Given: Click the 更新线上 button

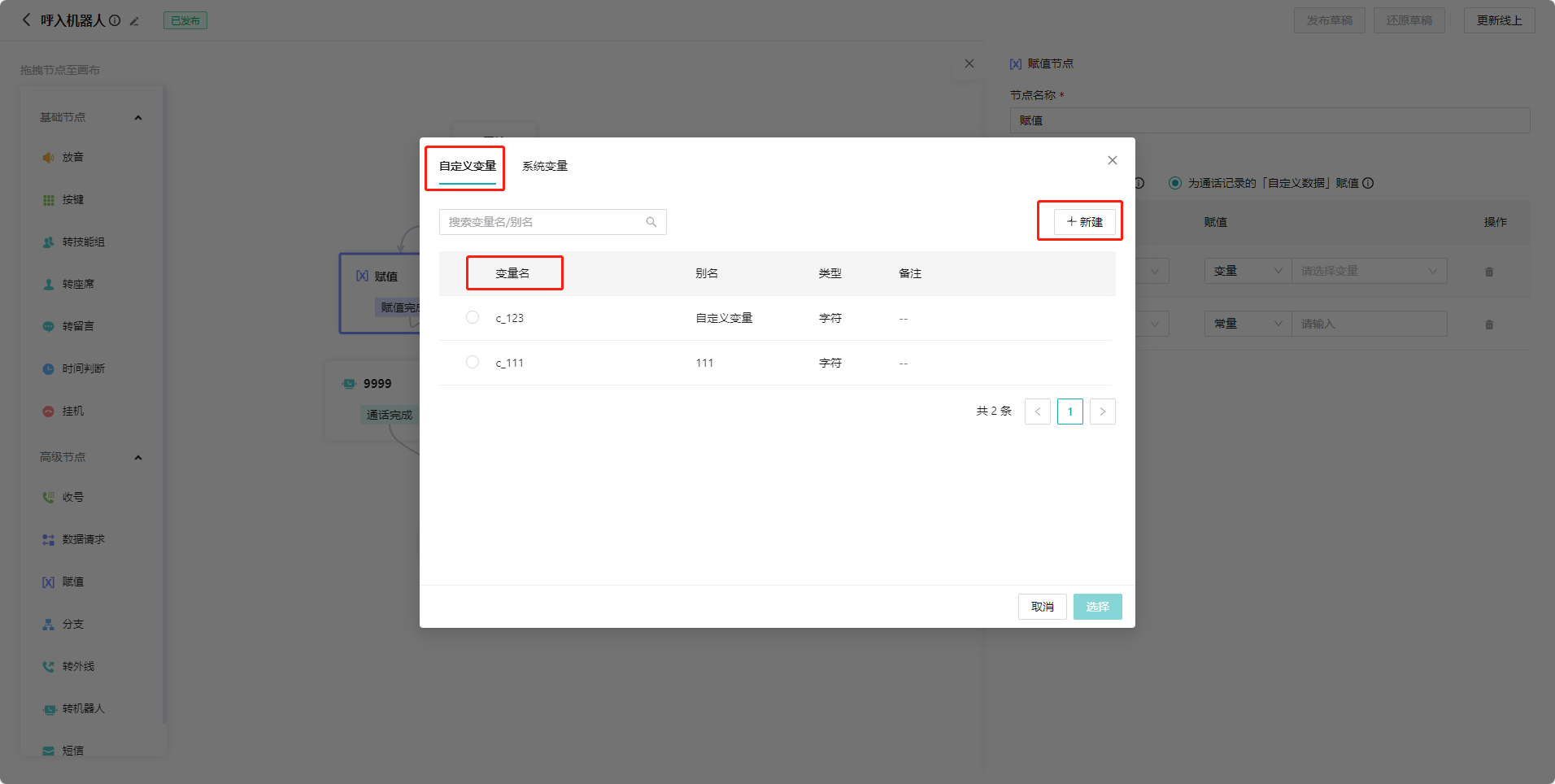Looking at the screenshot, I should [1500, 20].
